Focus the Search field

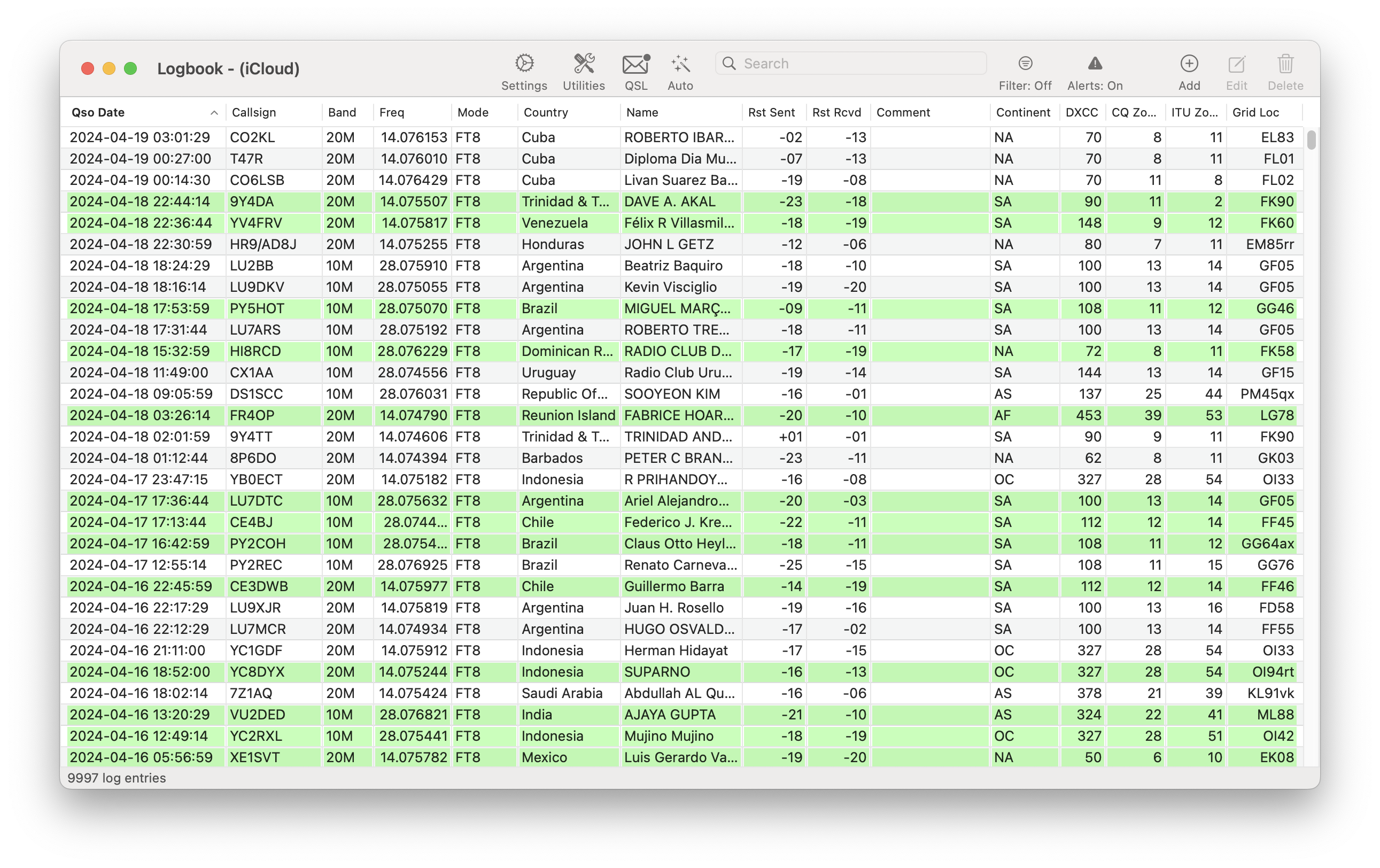[x=850, y=63]
